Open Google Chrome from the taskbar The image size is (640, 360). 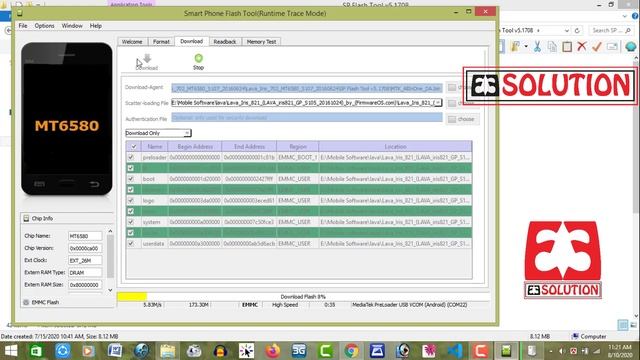(x=351, y=351)
